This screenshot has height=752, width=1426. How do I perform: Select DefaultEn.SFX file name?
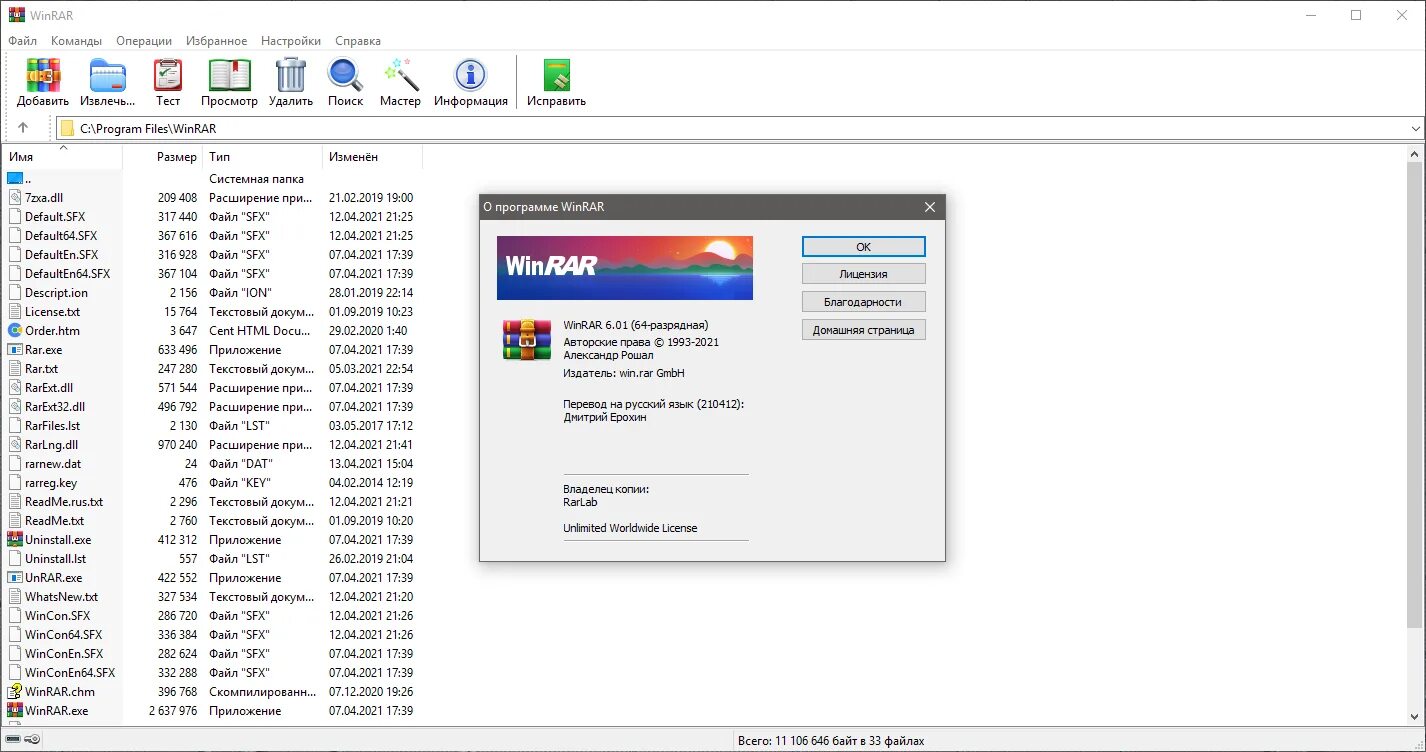pyautogui.click(x=62, y=255)
